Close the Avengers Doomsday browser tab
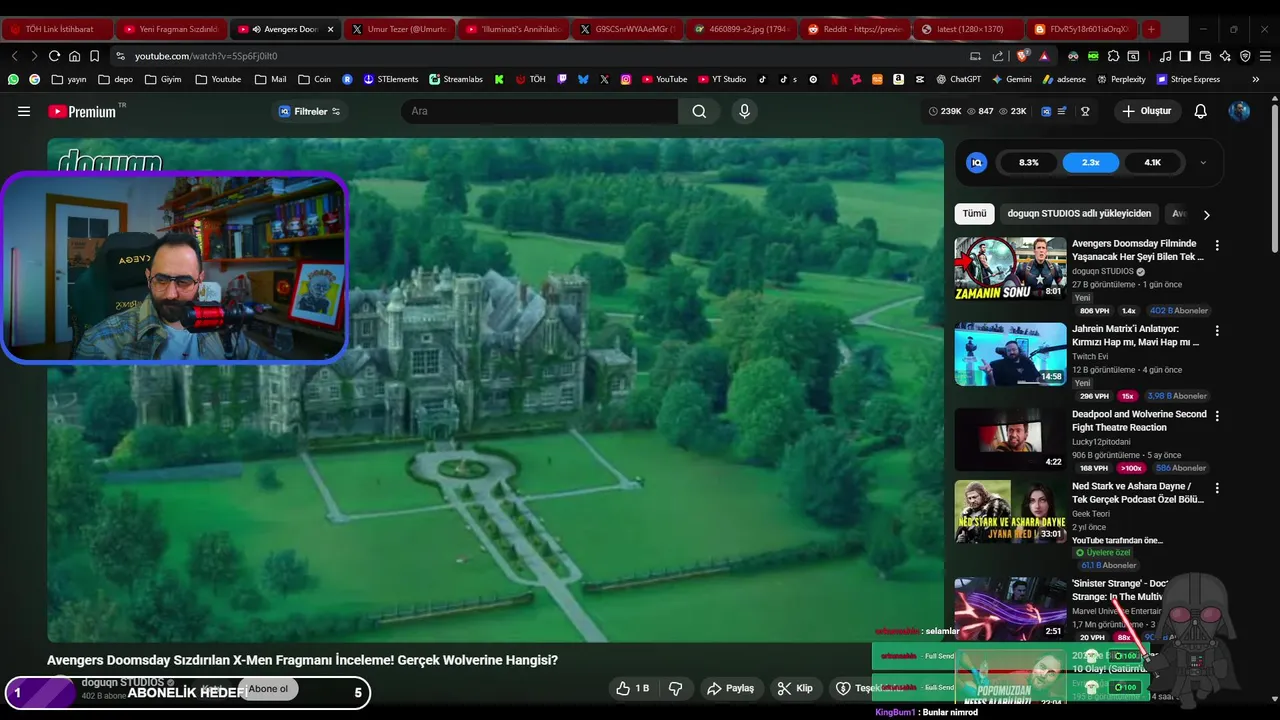 click(x=331, y=29)
